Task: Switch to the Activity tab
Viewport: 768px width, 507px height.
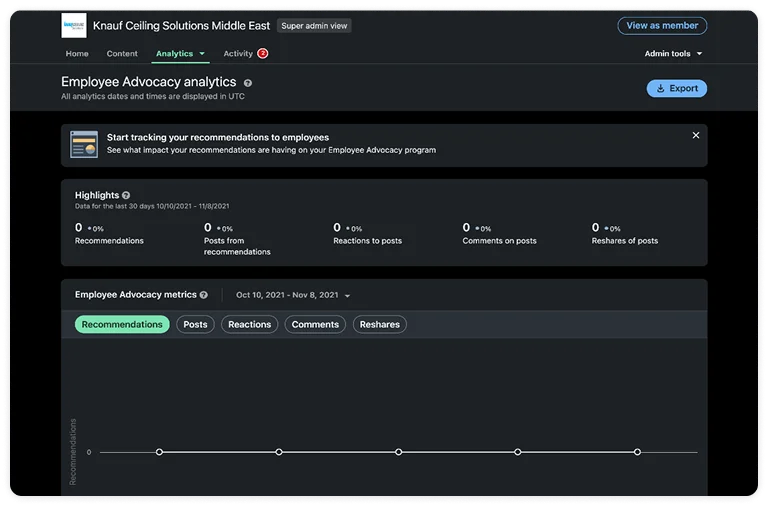Action: click(x=238, y=53)
